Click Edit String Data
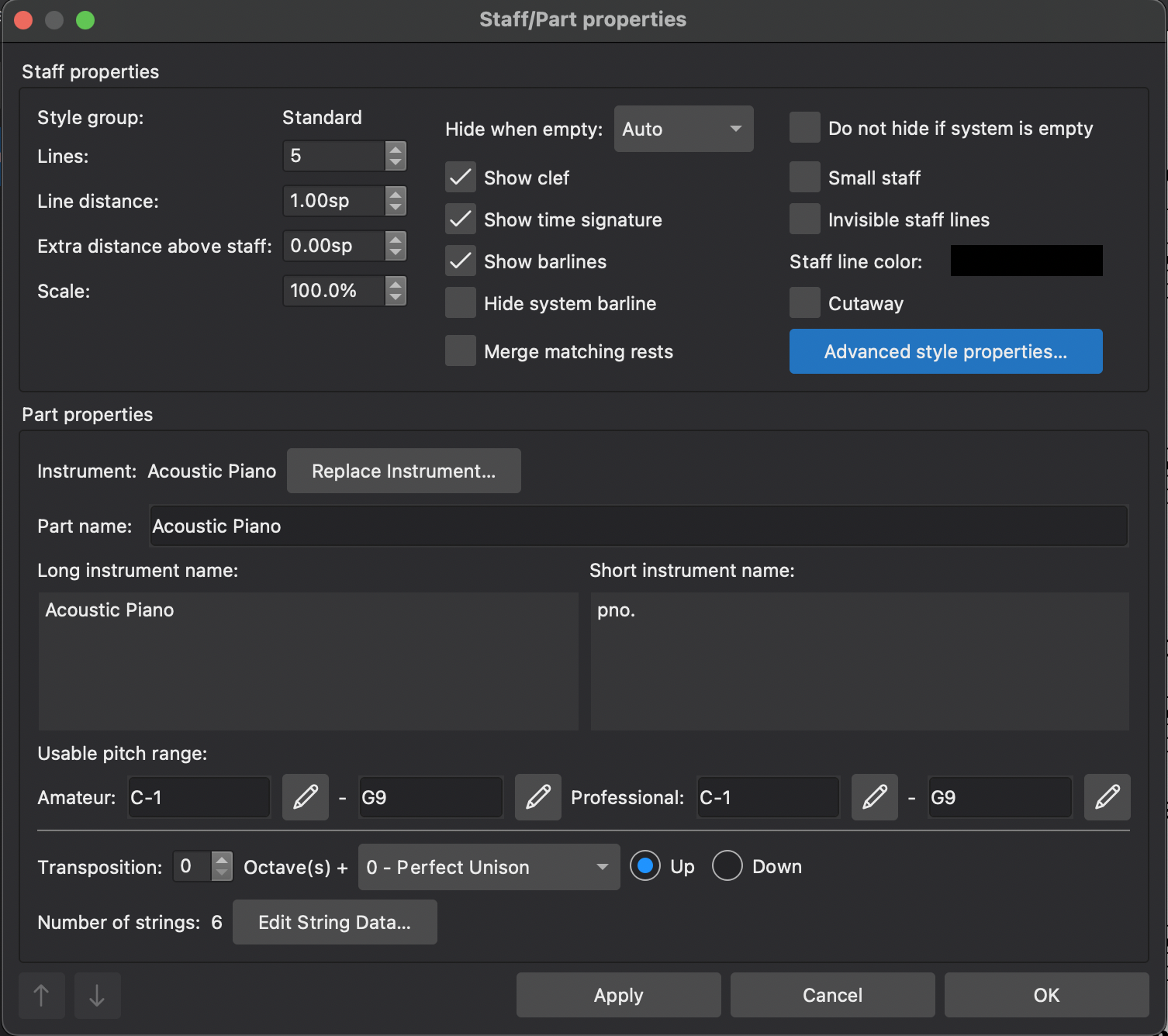 [335, 922]
